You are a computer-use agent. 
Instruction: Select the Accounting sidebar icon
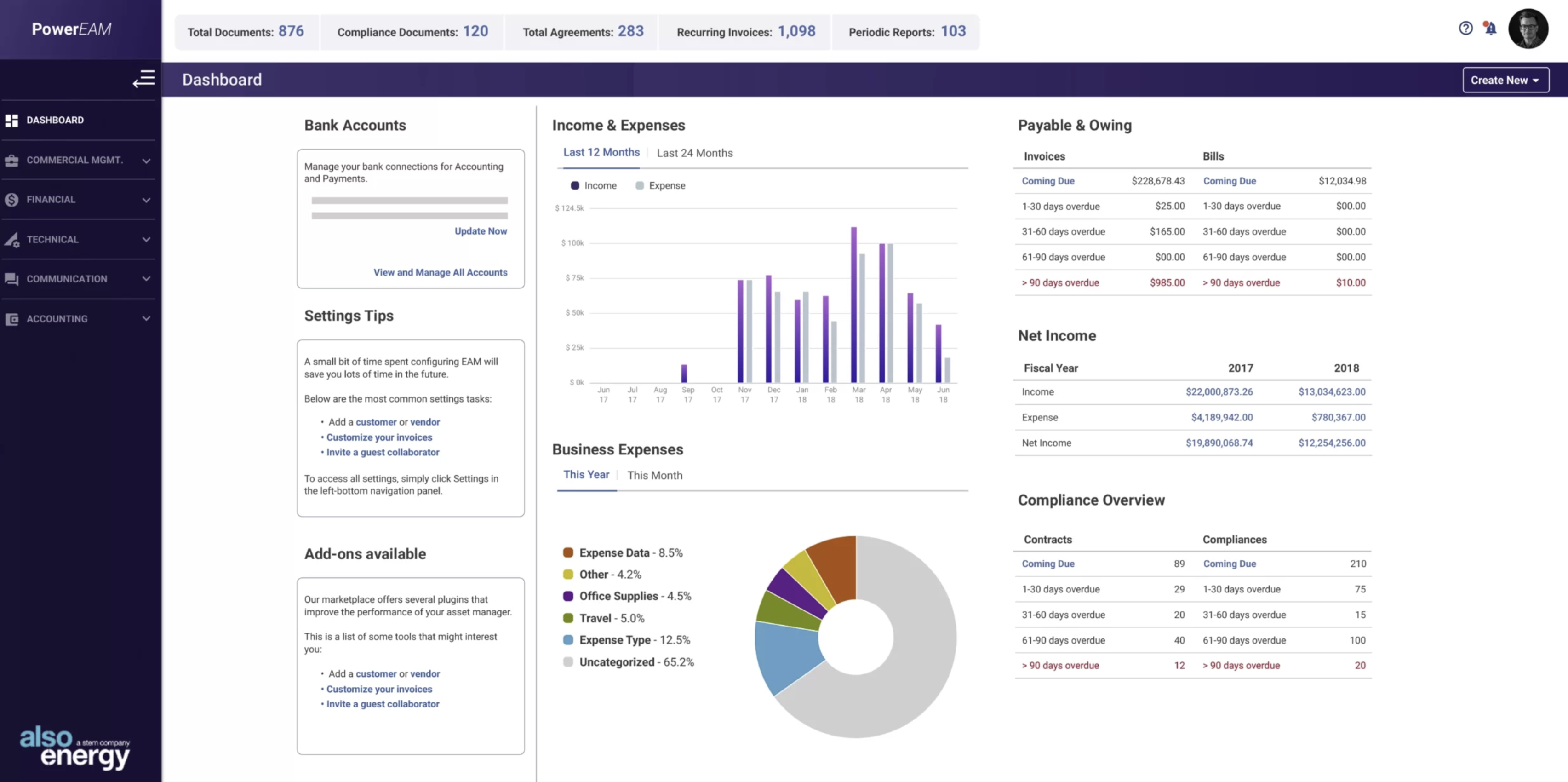point(11,318)
